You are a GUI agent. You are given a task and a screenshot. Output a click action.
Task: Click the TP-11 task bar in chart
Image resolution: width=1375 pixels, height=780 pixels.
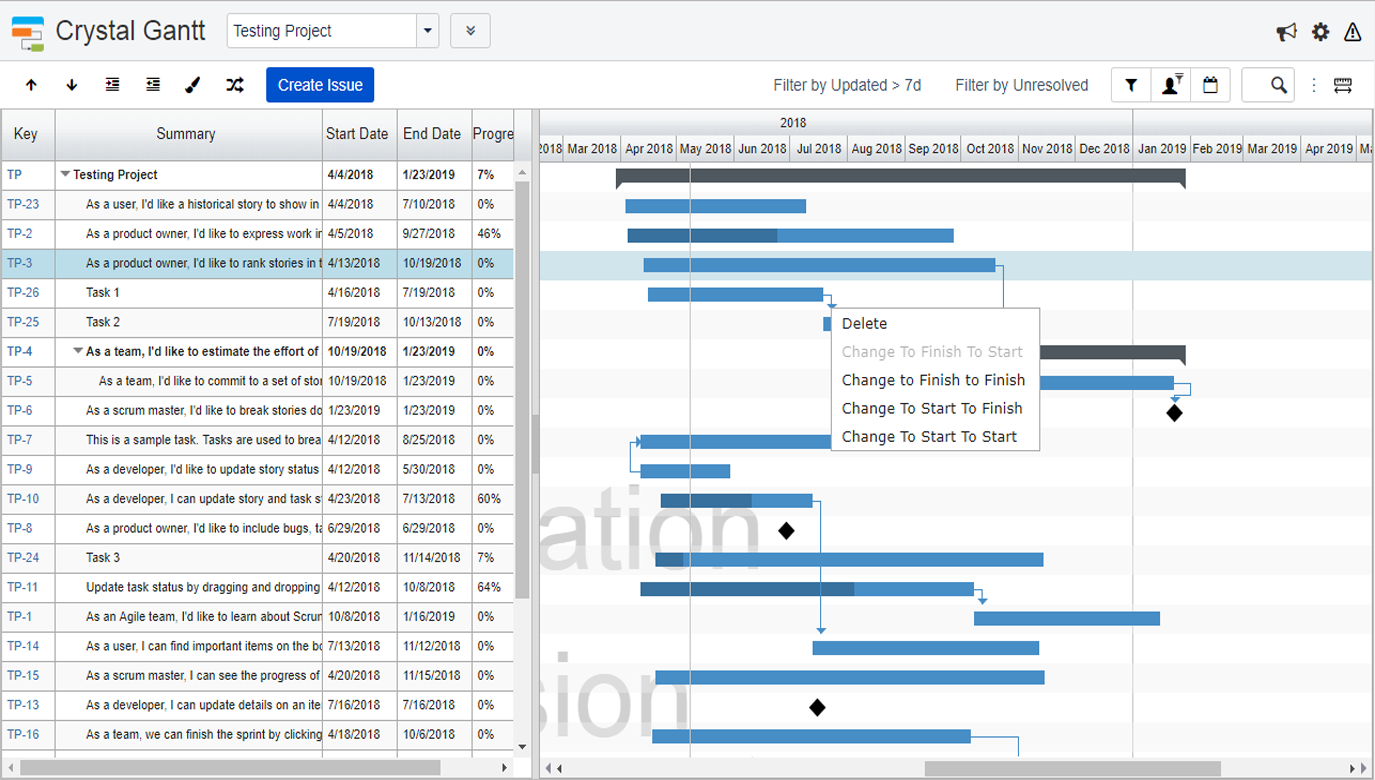coord(807,589)
